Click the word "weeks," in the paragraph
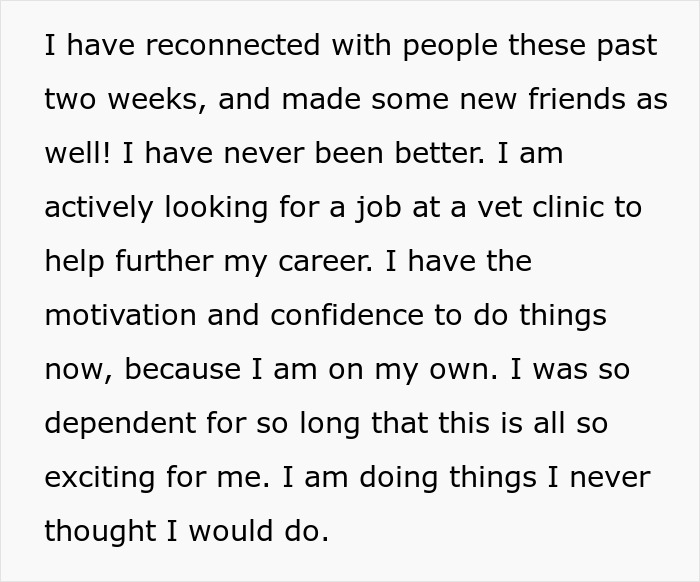 click(x=157, y=100)
